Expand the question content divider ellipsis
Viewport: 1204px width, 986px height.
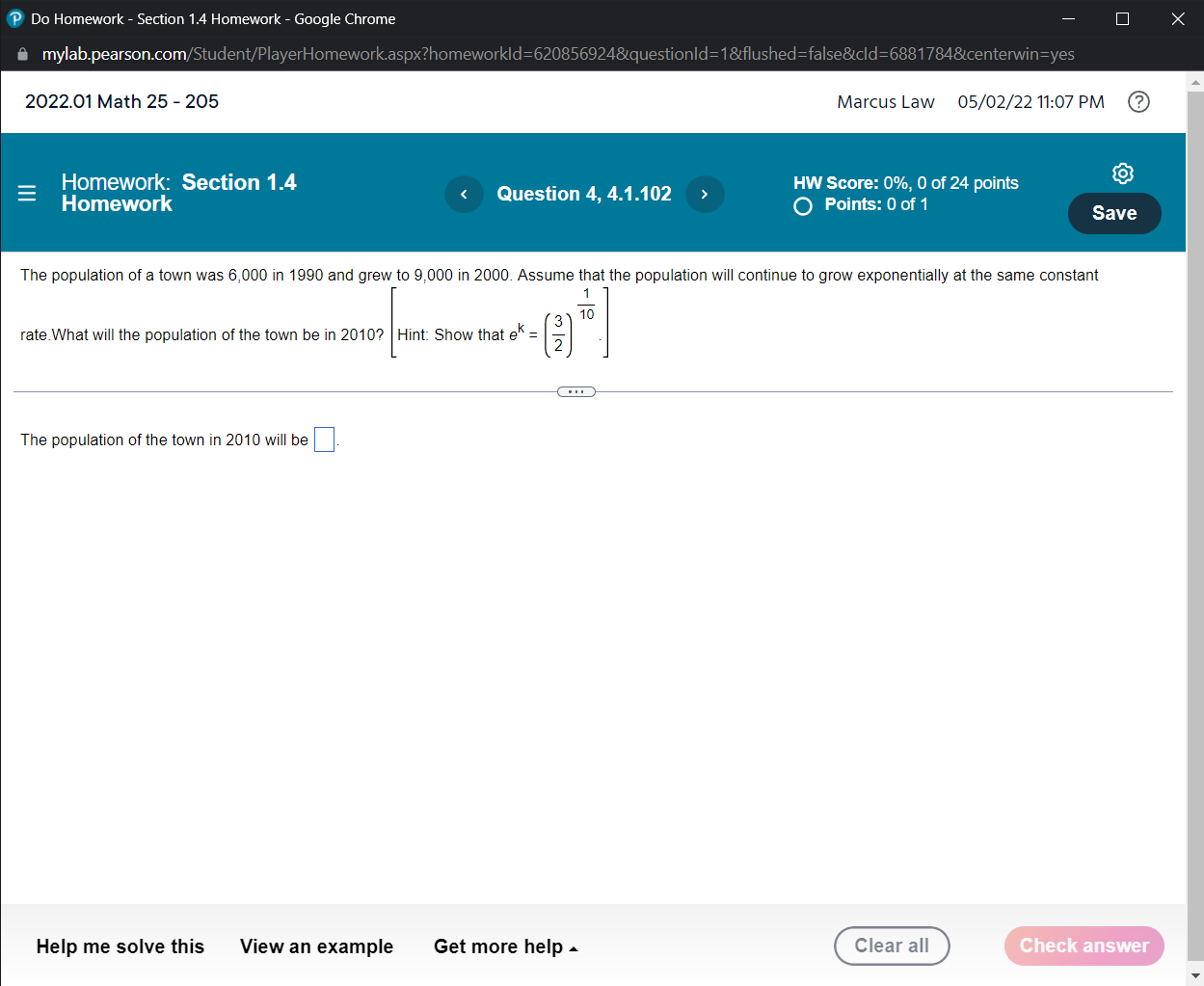pyautogui.click(x=575, y=391)
